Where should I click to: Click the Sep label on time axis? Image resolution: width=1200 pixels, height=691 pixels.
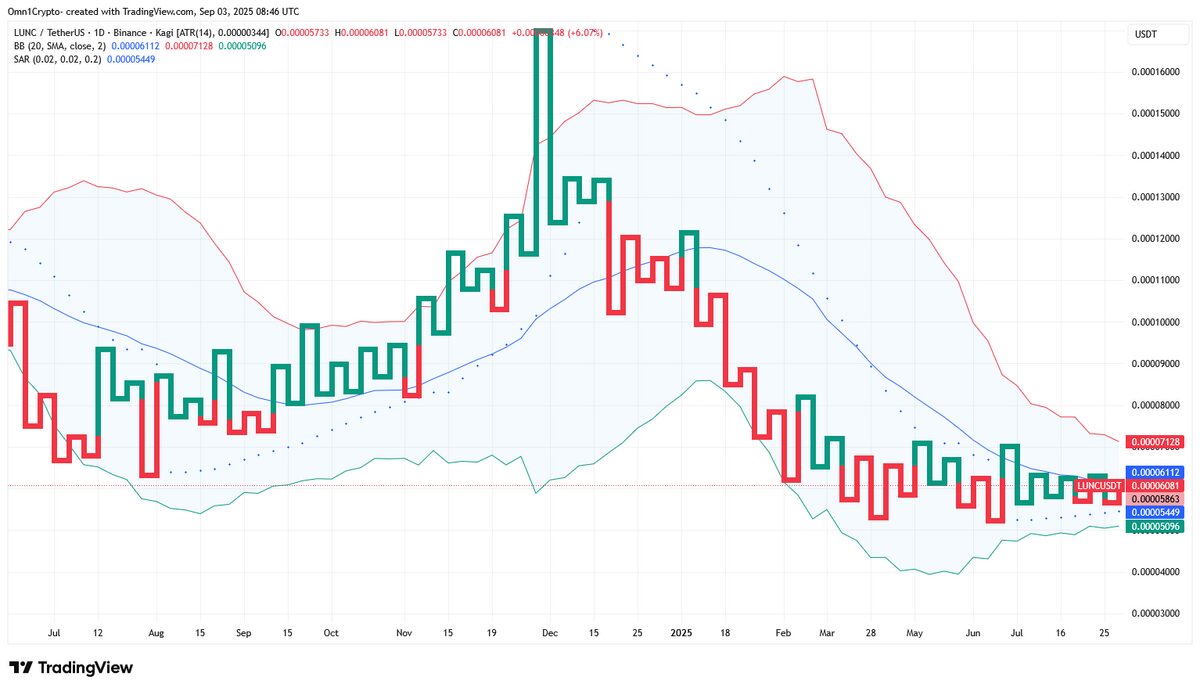tap(243, 633)
